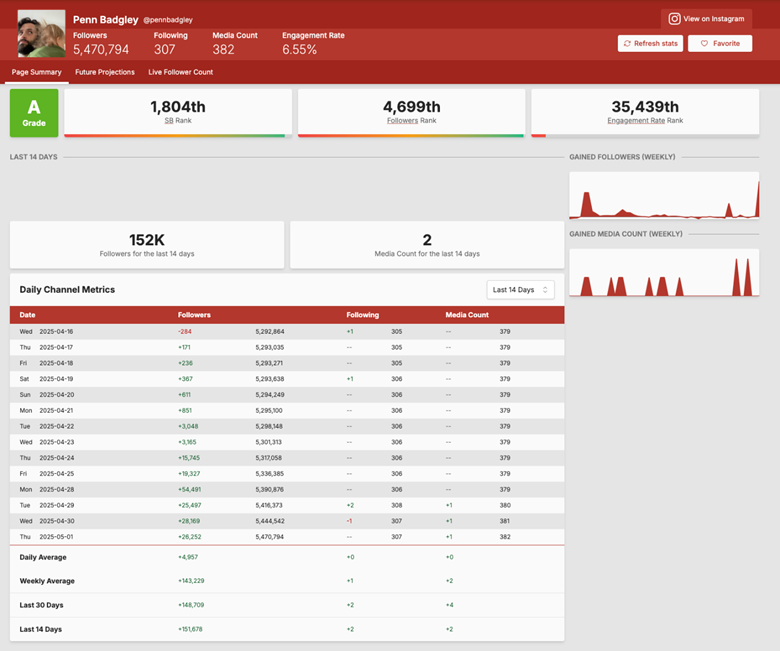Click the green A Grade badge
This screenshot has height=651, width=780.
[x=34, y=113]
